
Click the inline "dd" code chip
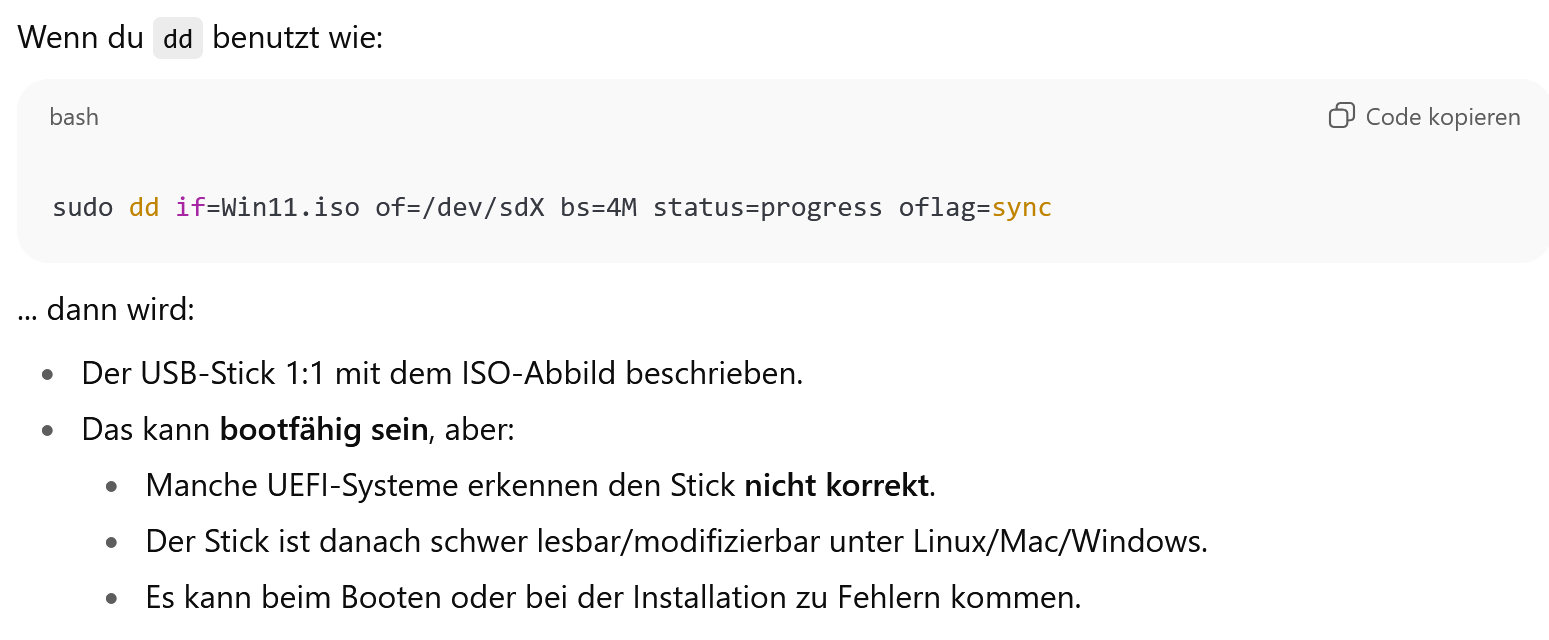(178, 40)
